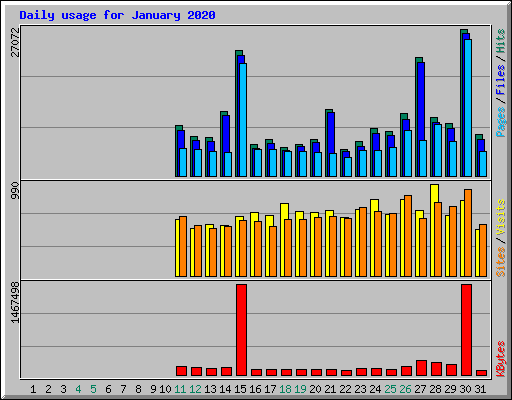The width and height of the screenshot is (512, 400).
Task: Click day label 31 on the x-axis
Action: pos(480,389)
